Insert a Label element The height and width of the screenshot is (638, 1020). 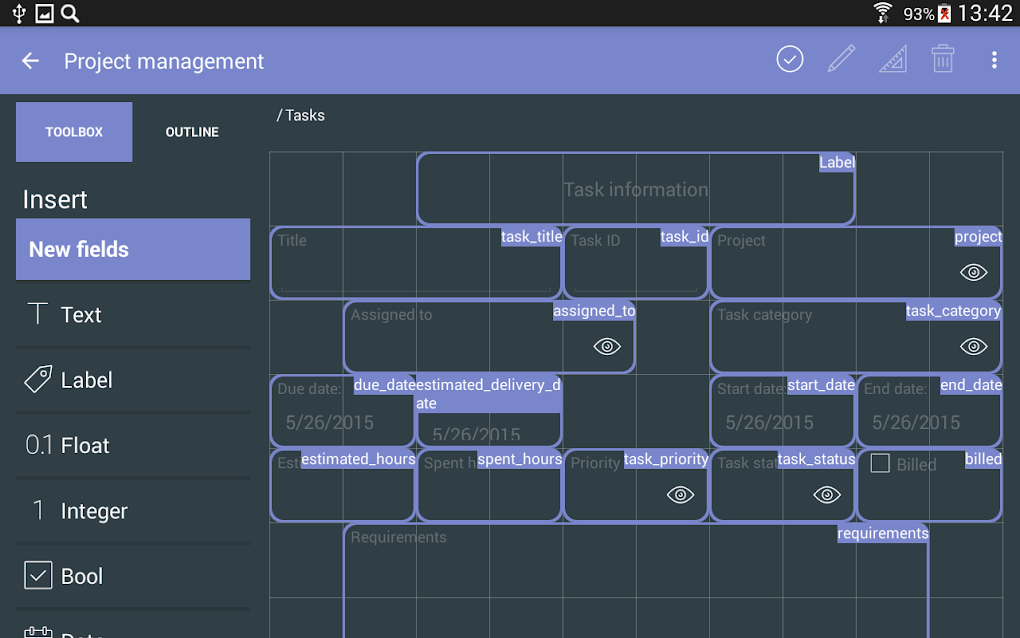[133, 380]
